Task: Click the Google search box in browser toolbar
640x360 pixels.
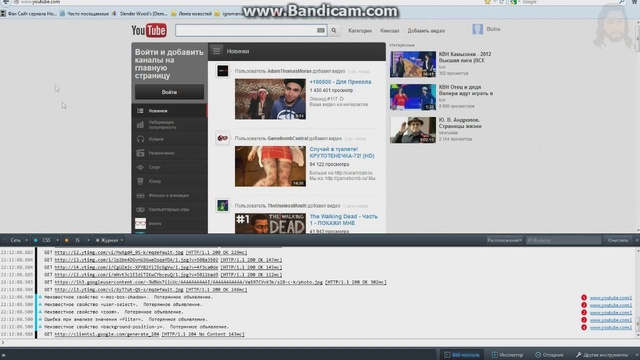Action: [567, 2]
